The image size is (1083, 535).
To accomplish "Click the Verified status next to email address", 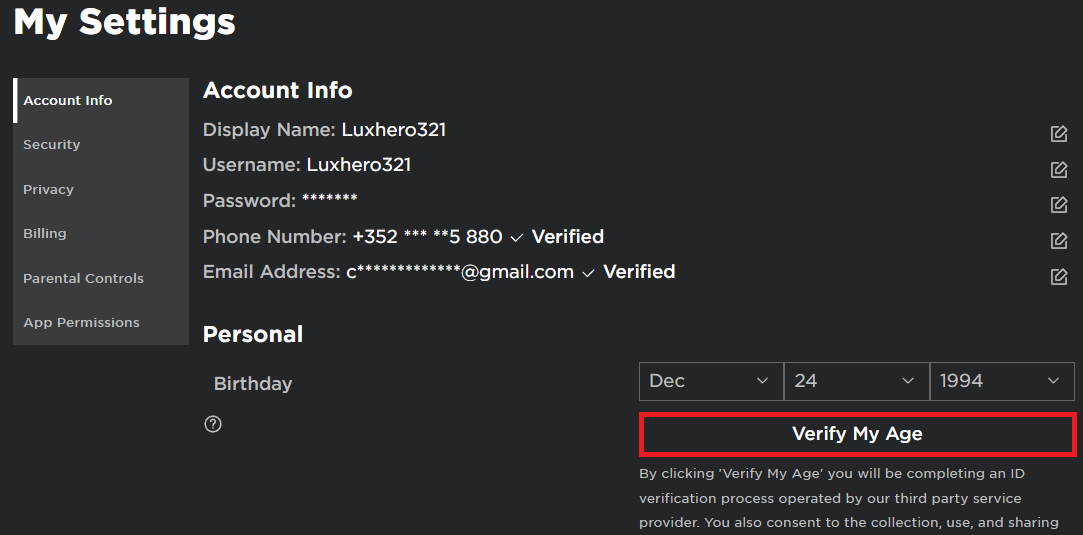I will pos(639,272).
